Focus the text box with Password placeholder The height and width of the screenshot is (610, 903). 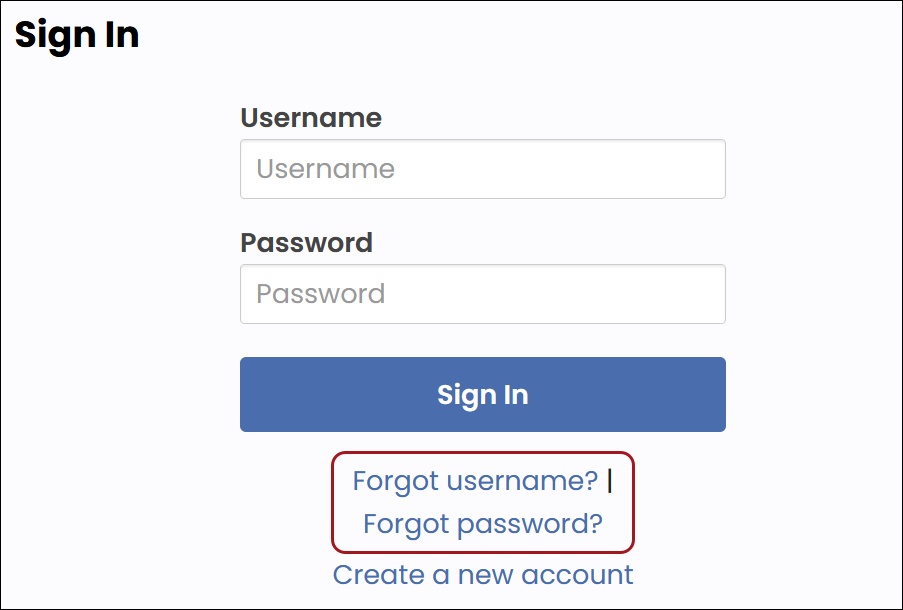(482, 294)
